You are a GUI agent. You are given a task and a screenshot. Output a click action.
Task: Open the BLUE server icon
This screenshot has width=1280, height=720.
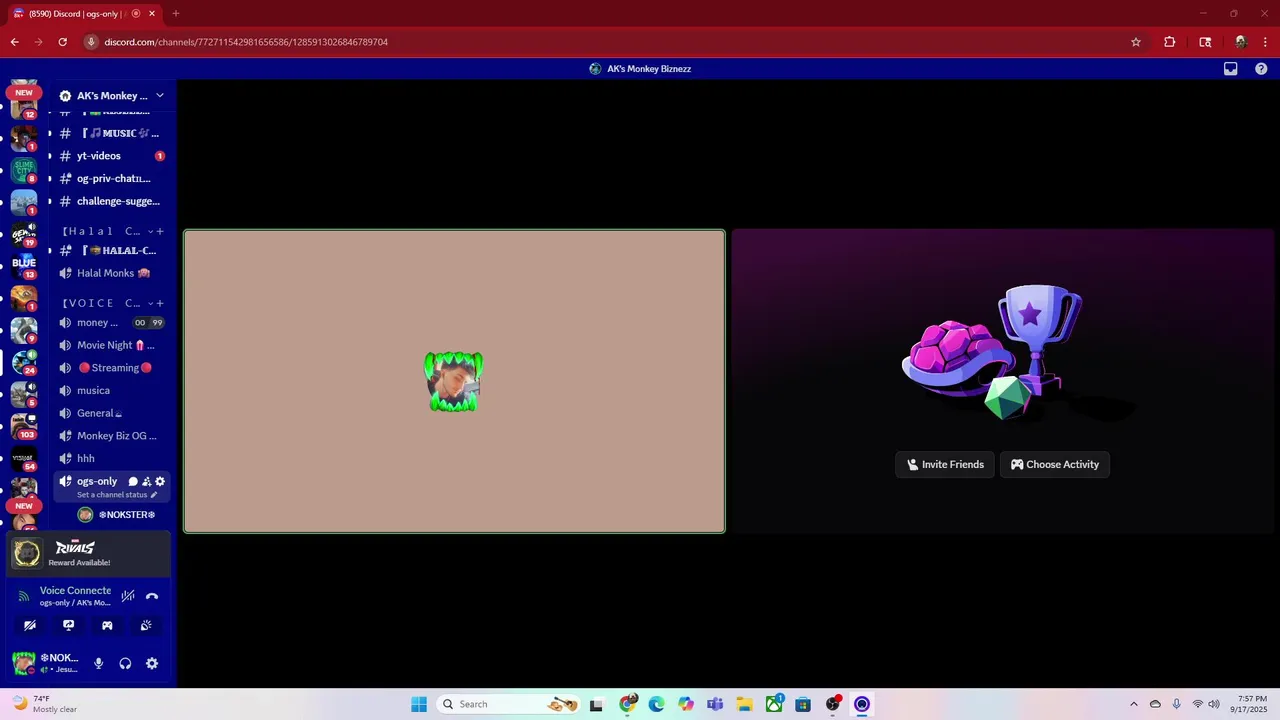(x=24, y=264)
